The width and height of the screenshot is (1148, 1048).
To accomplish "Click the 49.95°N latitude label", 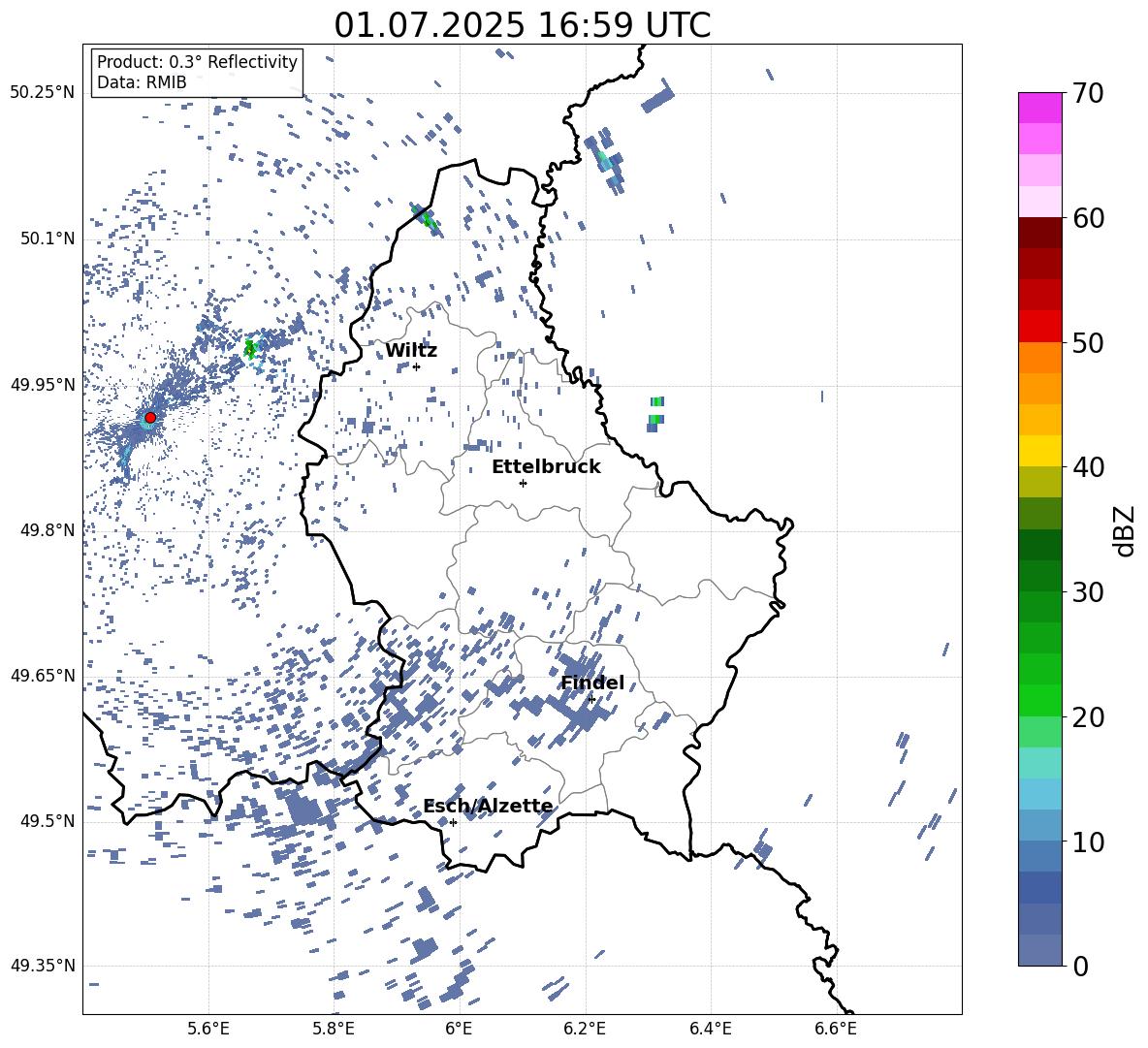I will tap(43, 384).
